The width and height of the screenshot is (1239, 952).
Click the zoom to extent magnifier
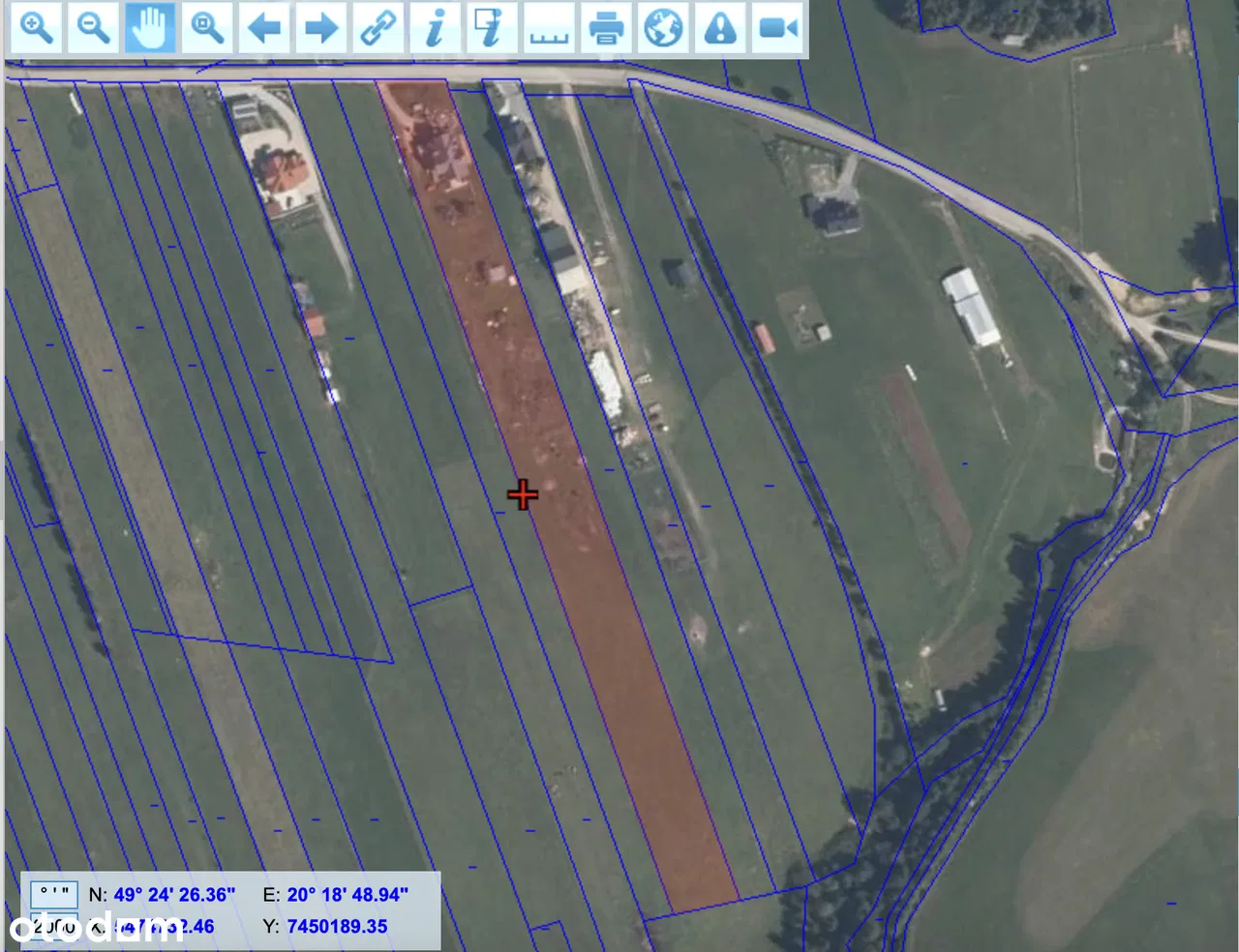click(x=207, y=28)
